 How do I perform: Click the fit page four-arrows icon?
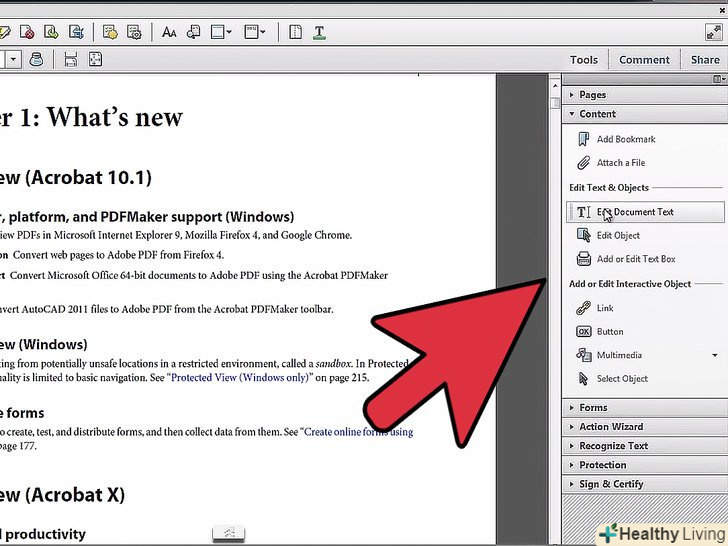click(x=95, y=59)
